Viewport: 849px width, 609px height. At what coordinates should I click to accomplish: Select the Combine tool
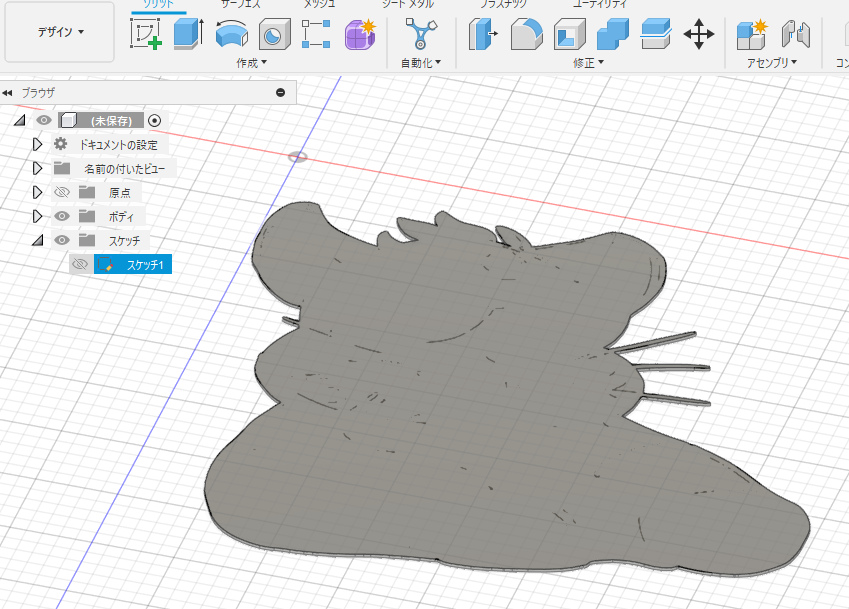[x=612, y=34]
